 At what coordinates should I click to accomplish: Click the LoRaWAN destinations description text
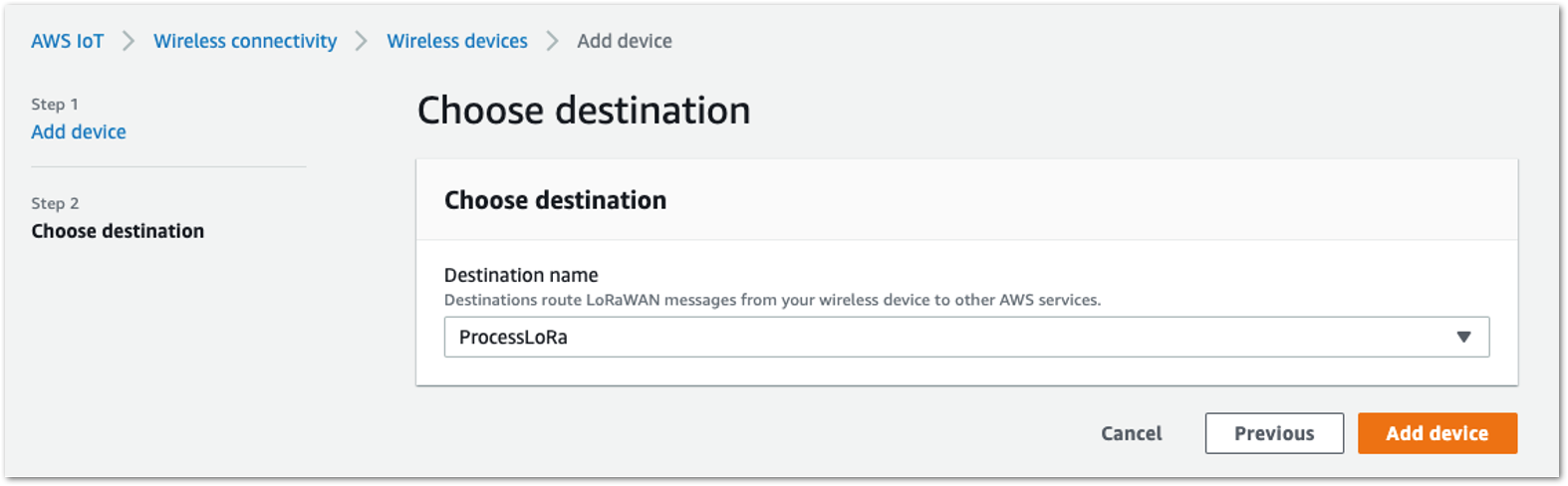tap(772, 300)
